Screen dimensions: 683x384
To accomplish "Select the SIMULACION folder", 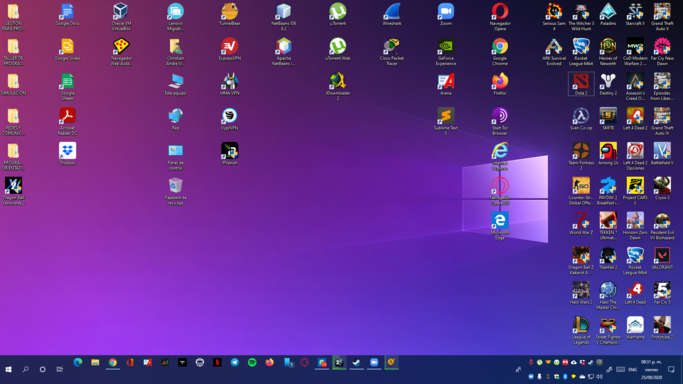I will click(x=14, y=84).
